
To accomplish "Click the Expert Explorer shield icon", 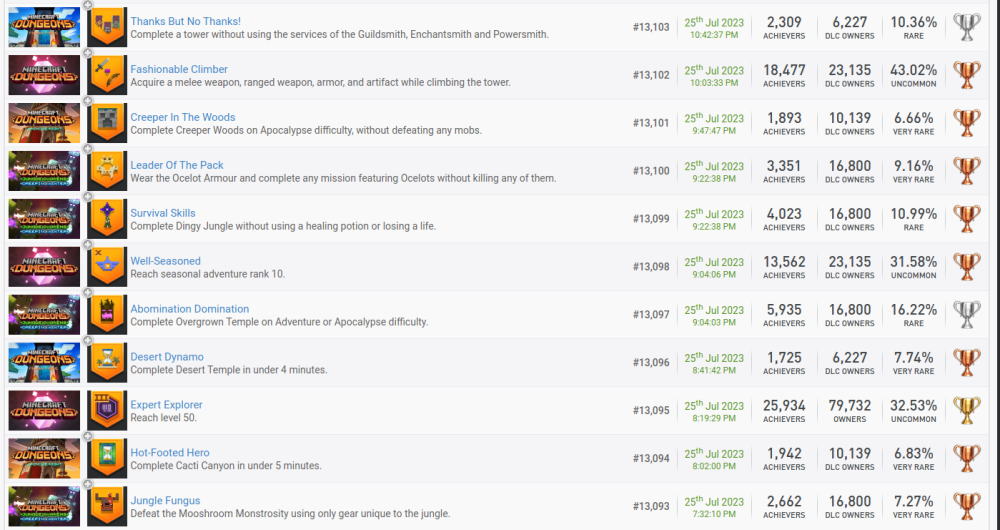I will [x=107, y=412].
